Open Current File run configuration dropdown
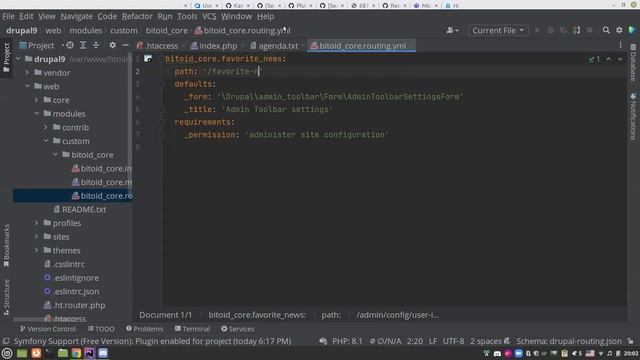The image size is (640, 360). coord(498,31)
